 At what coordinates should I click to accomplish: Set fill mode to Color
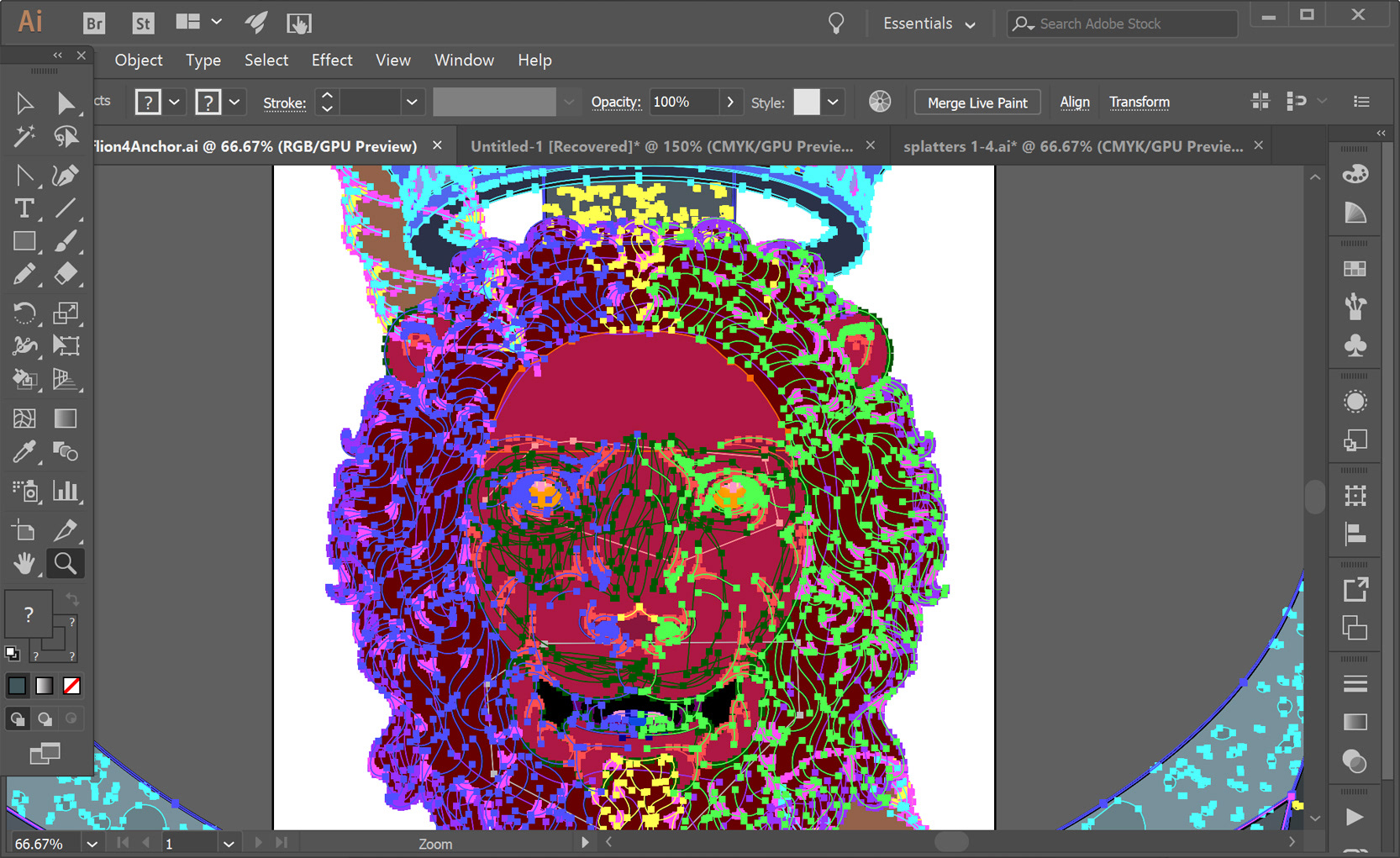[x=17, y=686]
